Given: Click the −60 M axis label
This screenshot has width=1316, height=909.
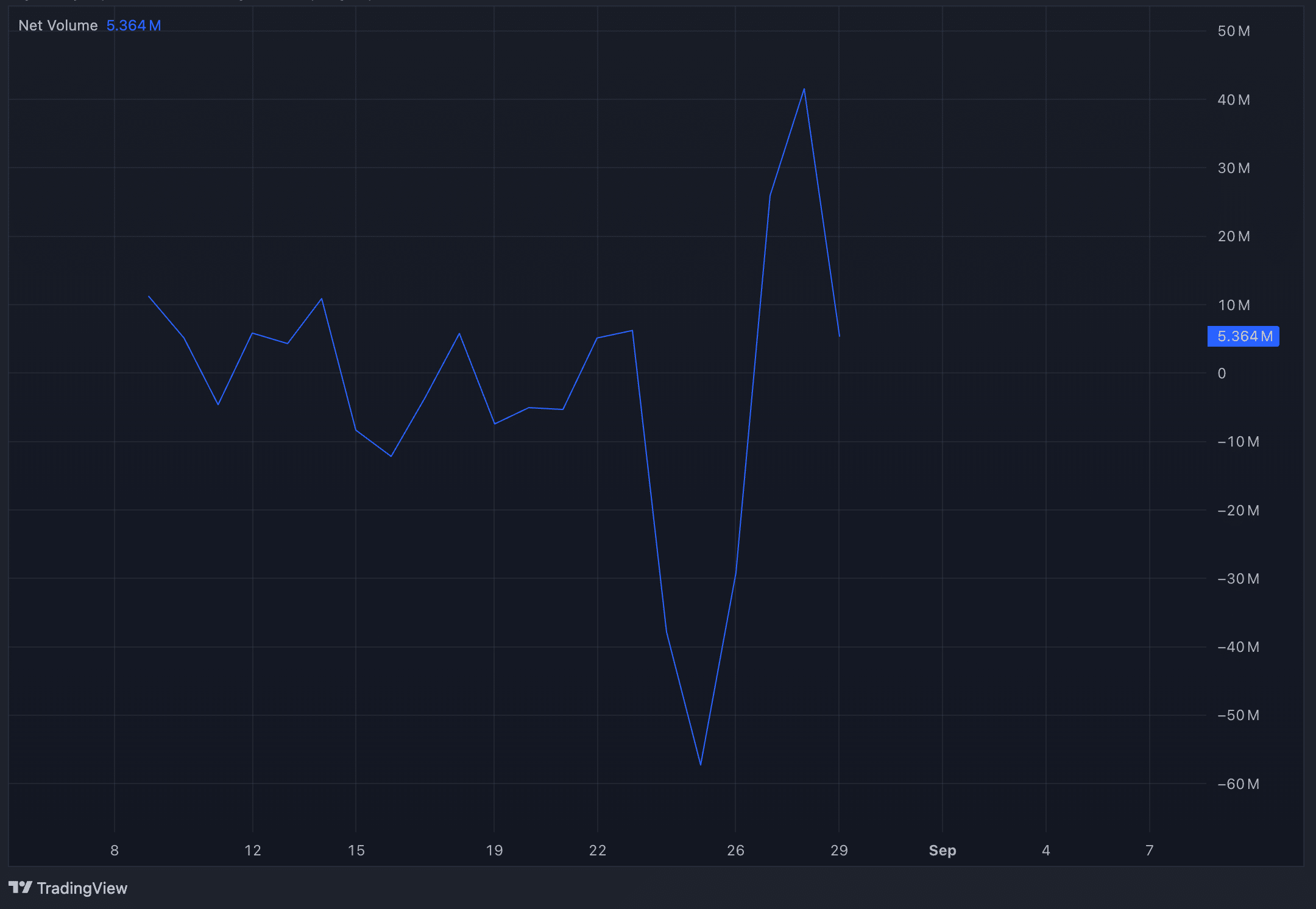Looking at the screenshot, I should [1238, 783].
